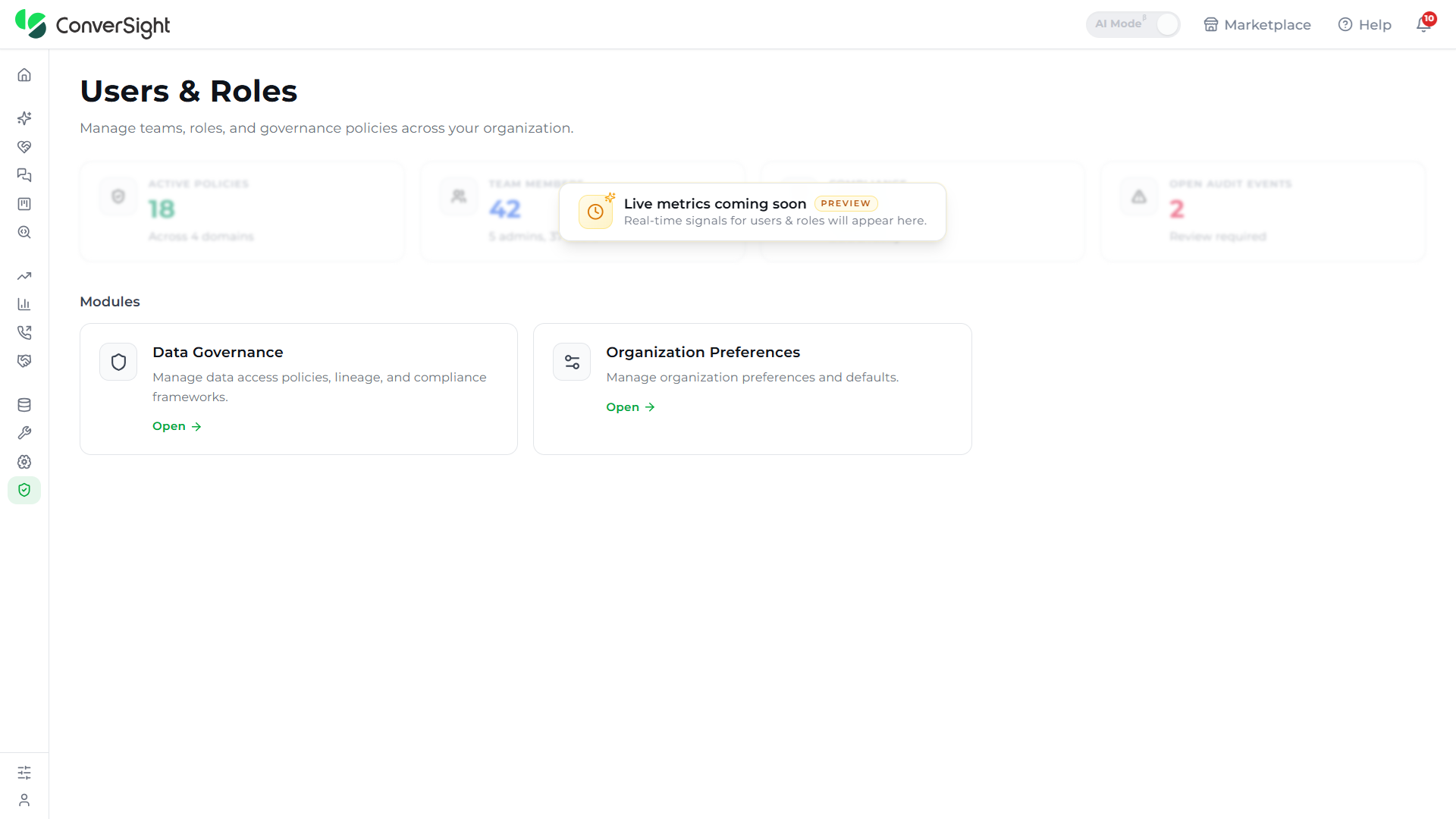Open the Data Governance module link
This screenshot has height=819, width=1456.
coord(177,426)
